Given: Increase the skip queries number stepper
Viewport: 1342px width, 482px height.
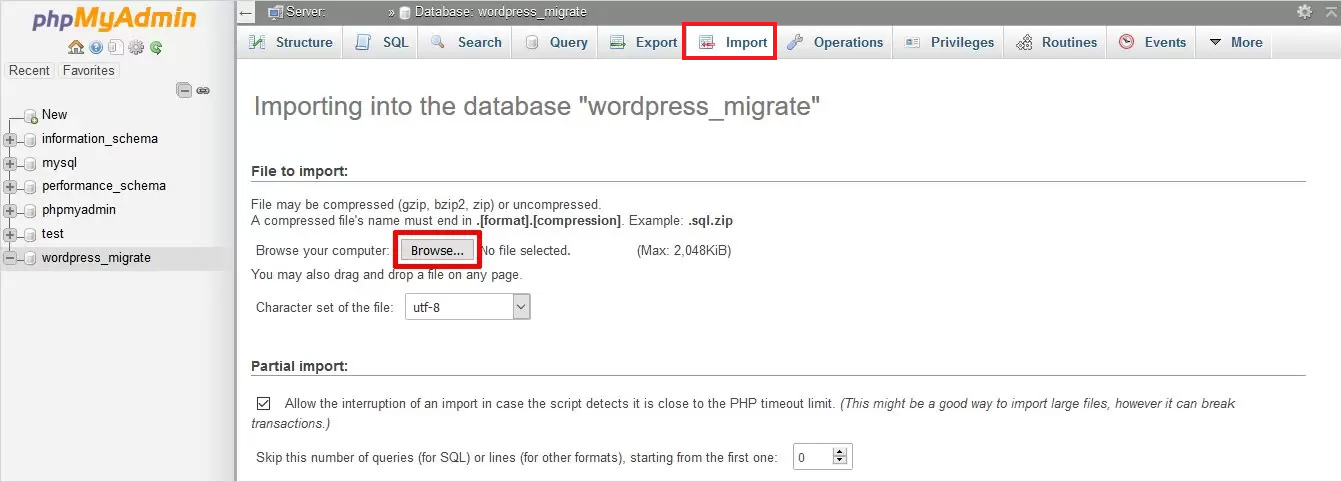Looking at the screenshot, I should [840, 452].
